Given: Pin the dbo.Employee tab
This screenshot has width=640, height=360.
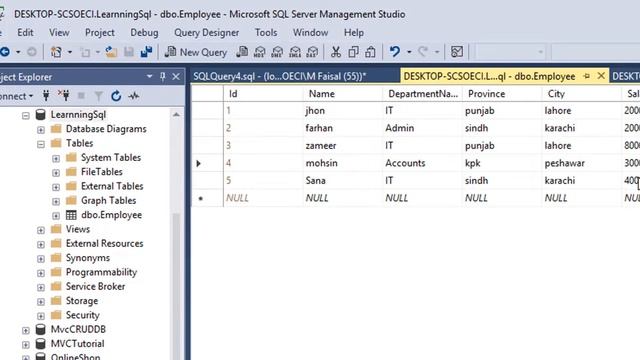Looking at the screenshot, I should coord(587,76).
